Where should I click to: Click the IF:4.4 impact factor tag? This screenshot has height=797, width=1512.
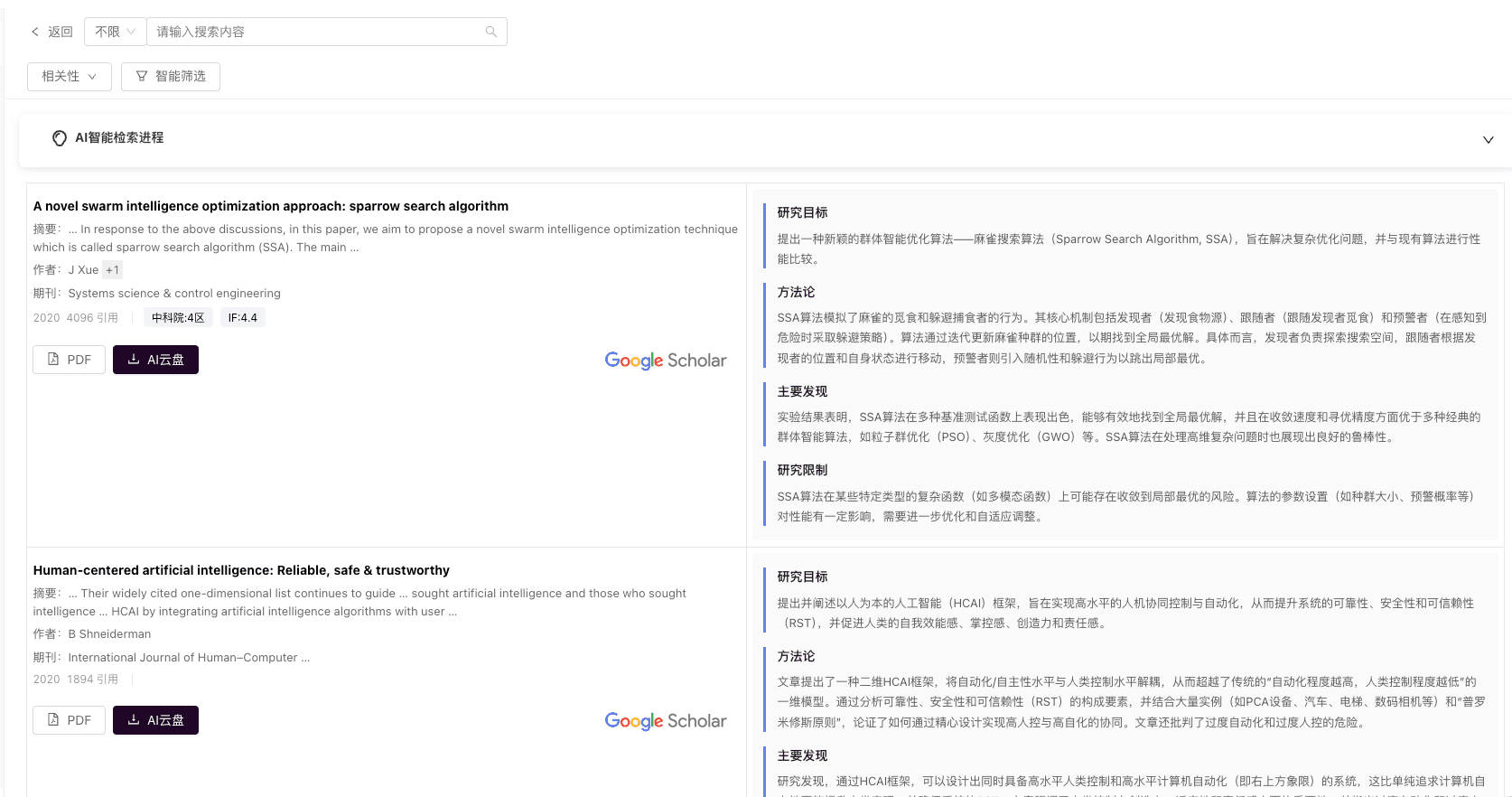point(242,318)
